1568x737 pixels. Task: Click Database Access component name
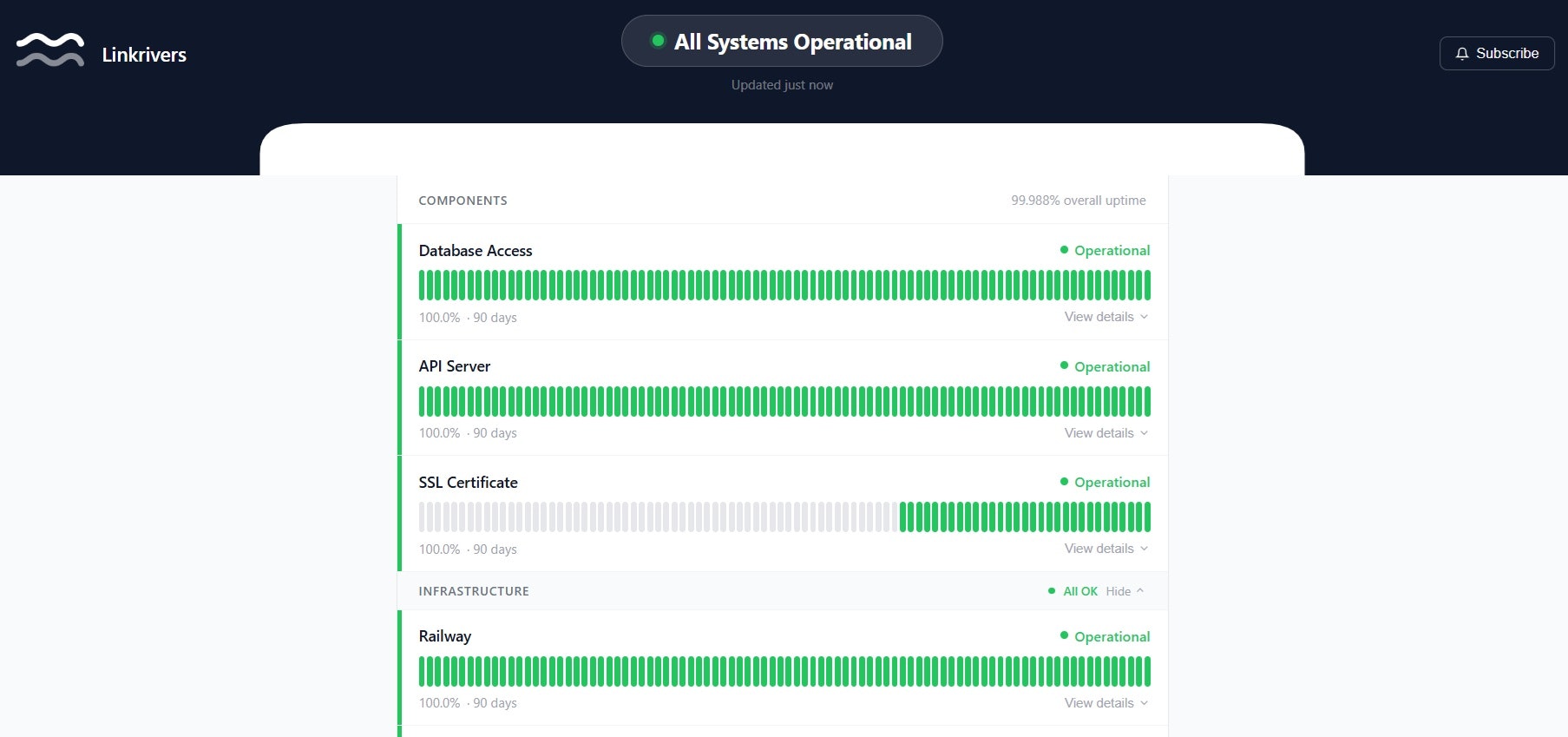476,251
